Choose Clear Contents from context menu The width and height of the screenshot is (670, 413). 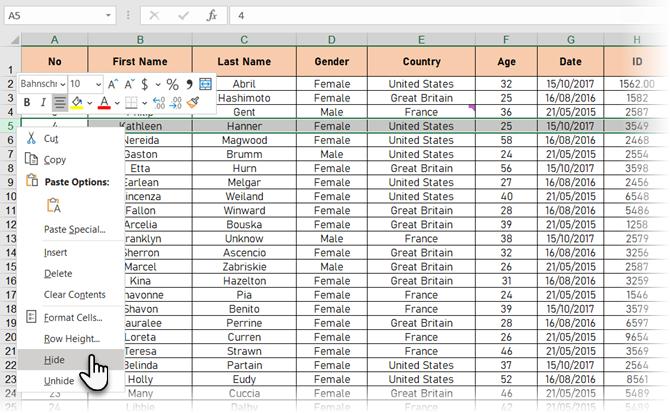click(71, 294)
